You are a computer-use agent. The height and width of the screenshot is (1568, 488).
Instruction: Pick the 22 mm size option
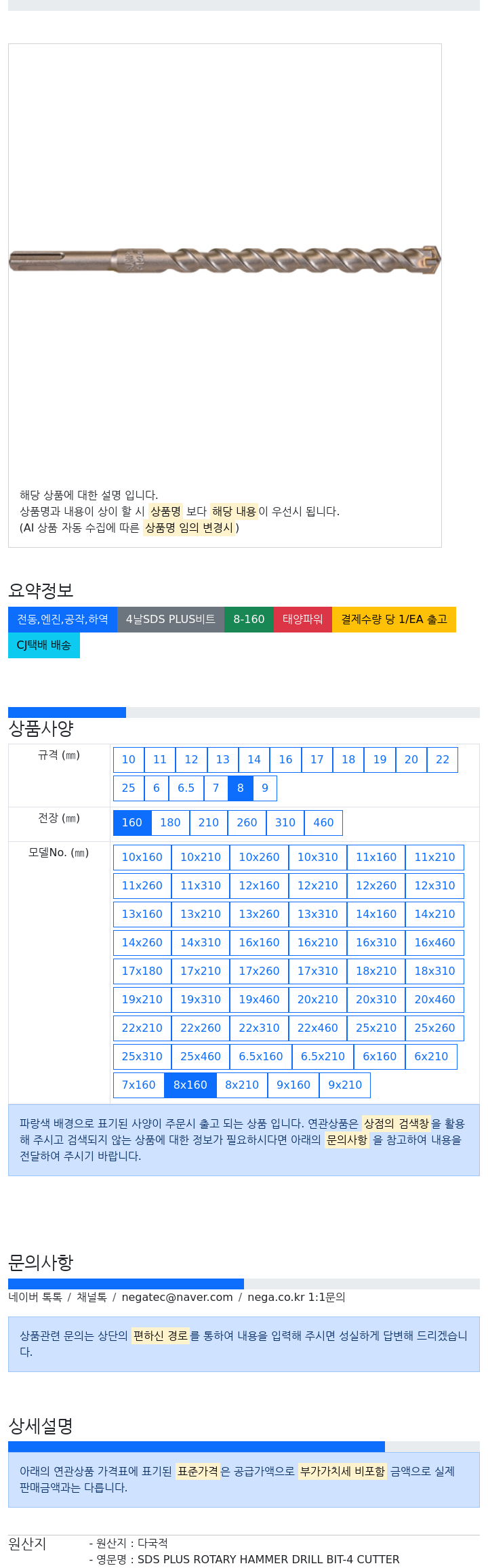pyautogui.click(x=443, y=760)
